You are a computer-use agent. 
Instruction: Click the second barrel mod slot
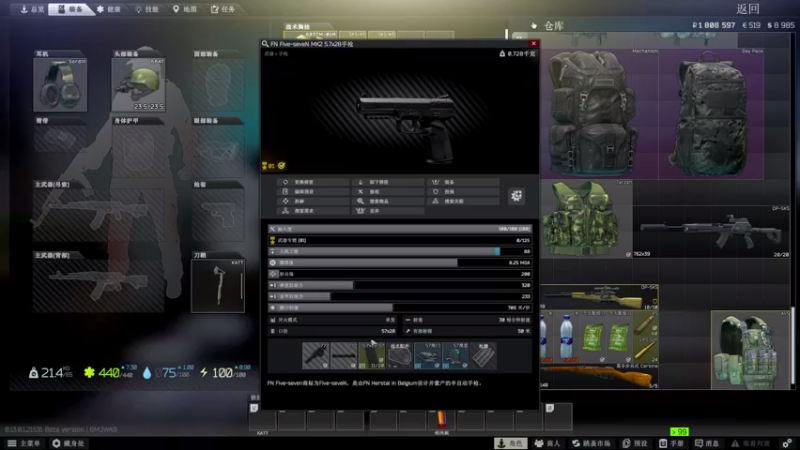point(343,355)
